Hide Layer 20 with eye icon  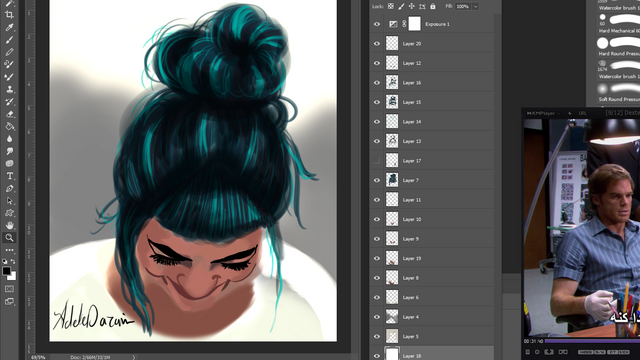click(x=377, y=44)
